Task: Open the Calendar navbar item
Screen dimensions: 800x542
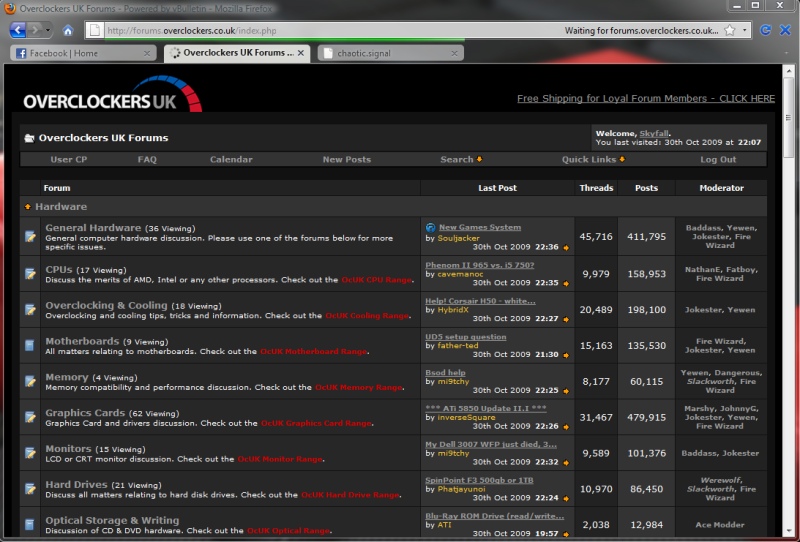Action: tap(231, 159)
